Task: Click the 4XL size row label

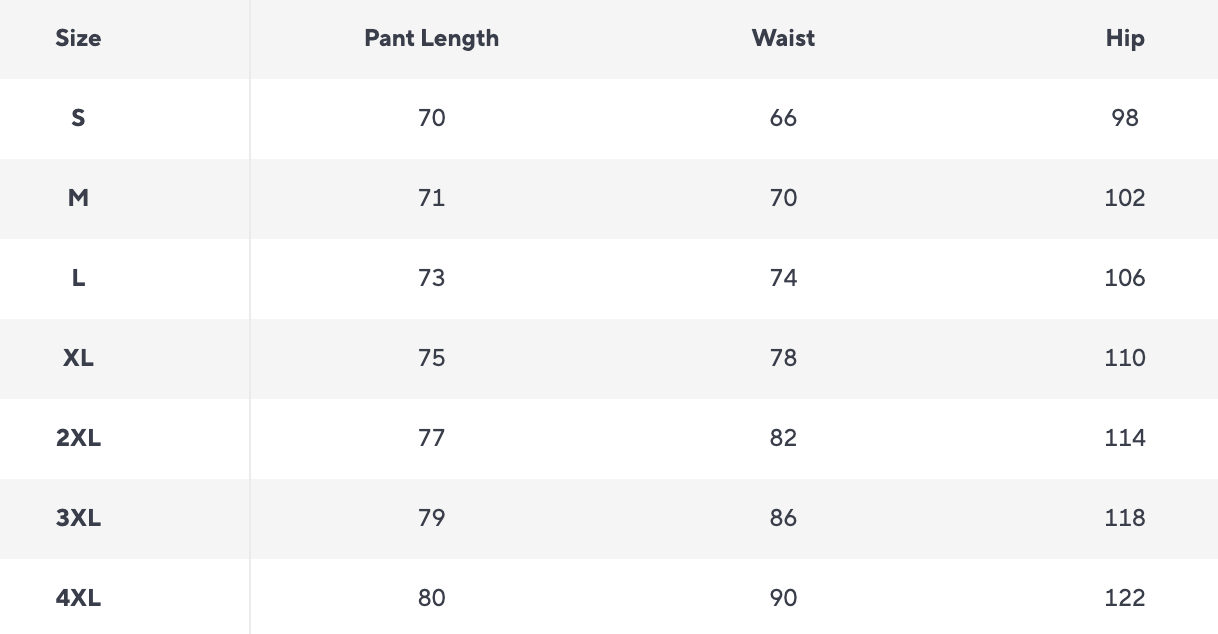Action: tap(78, 598)
